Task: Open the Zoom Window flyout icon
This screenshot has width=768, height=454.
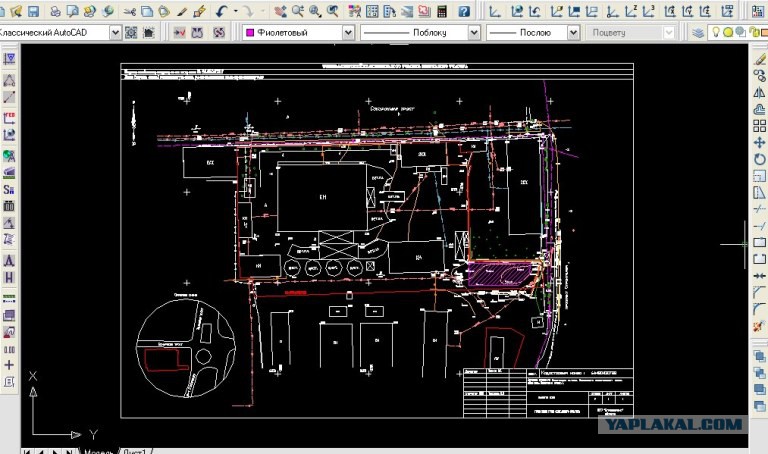Action: pyautogui.click(x=315, y=11)
